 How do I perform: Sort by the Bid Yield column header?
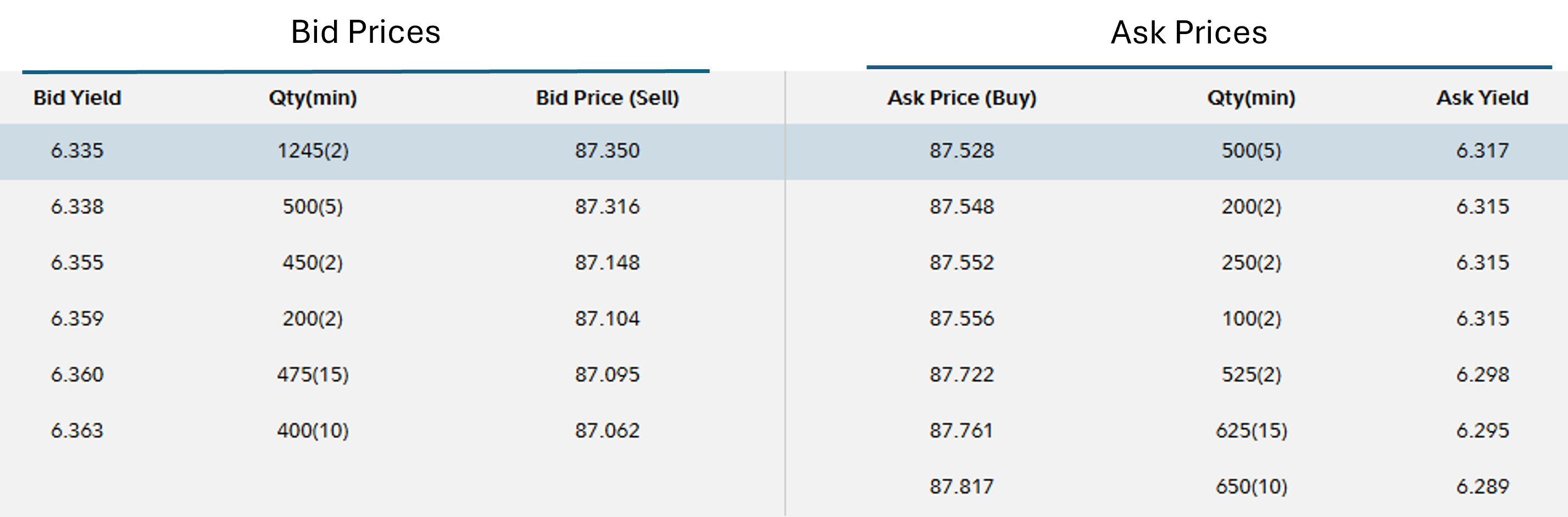pos(77,98)
